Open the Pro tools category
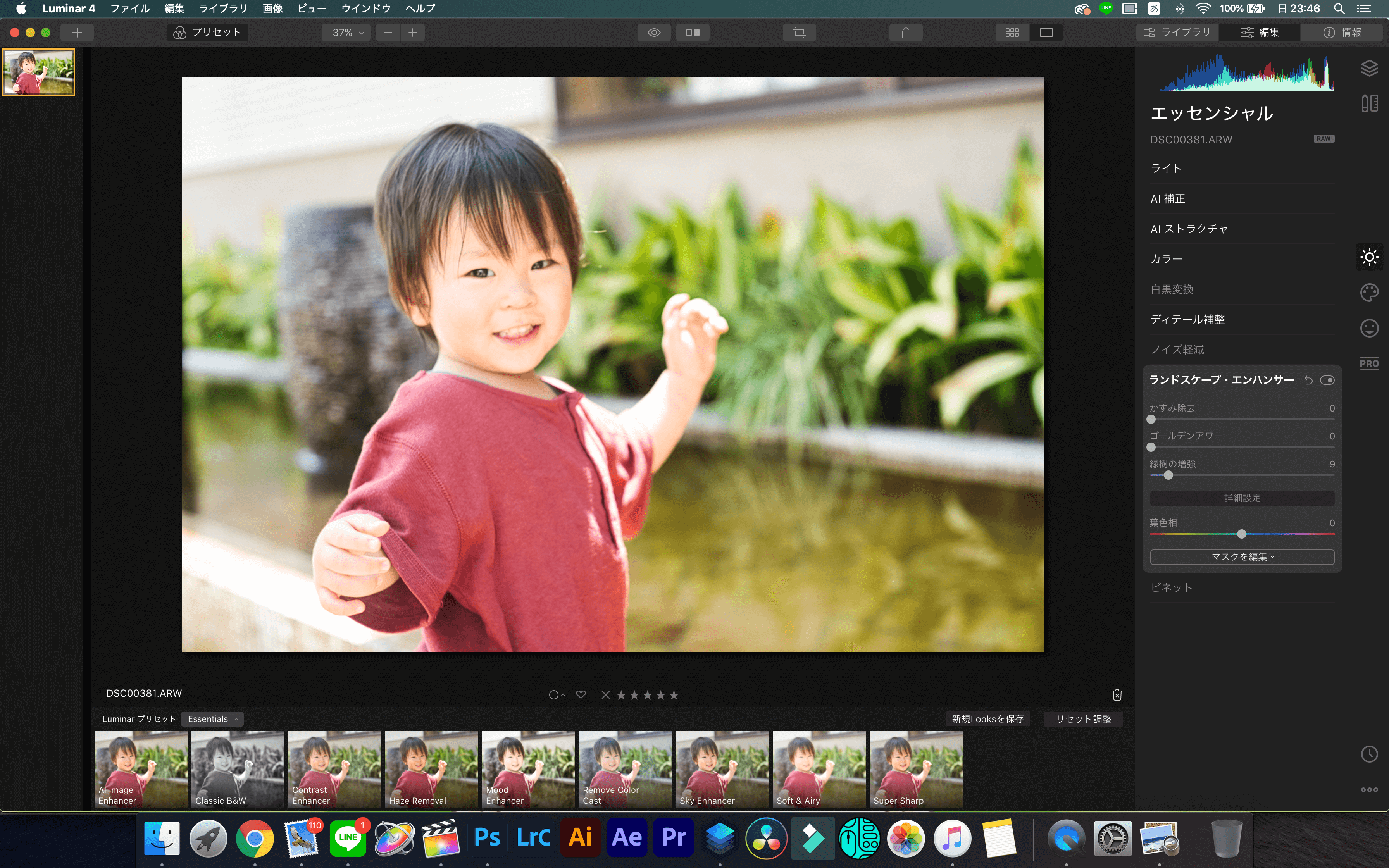 click(x=1369, y=363)
